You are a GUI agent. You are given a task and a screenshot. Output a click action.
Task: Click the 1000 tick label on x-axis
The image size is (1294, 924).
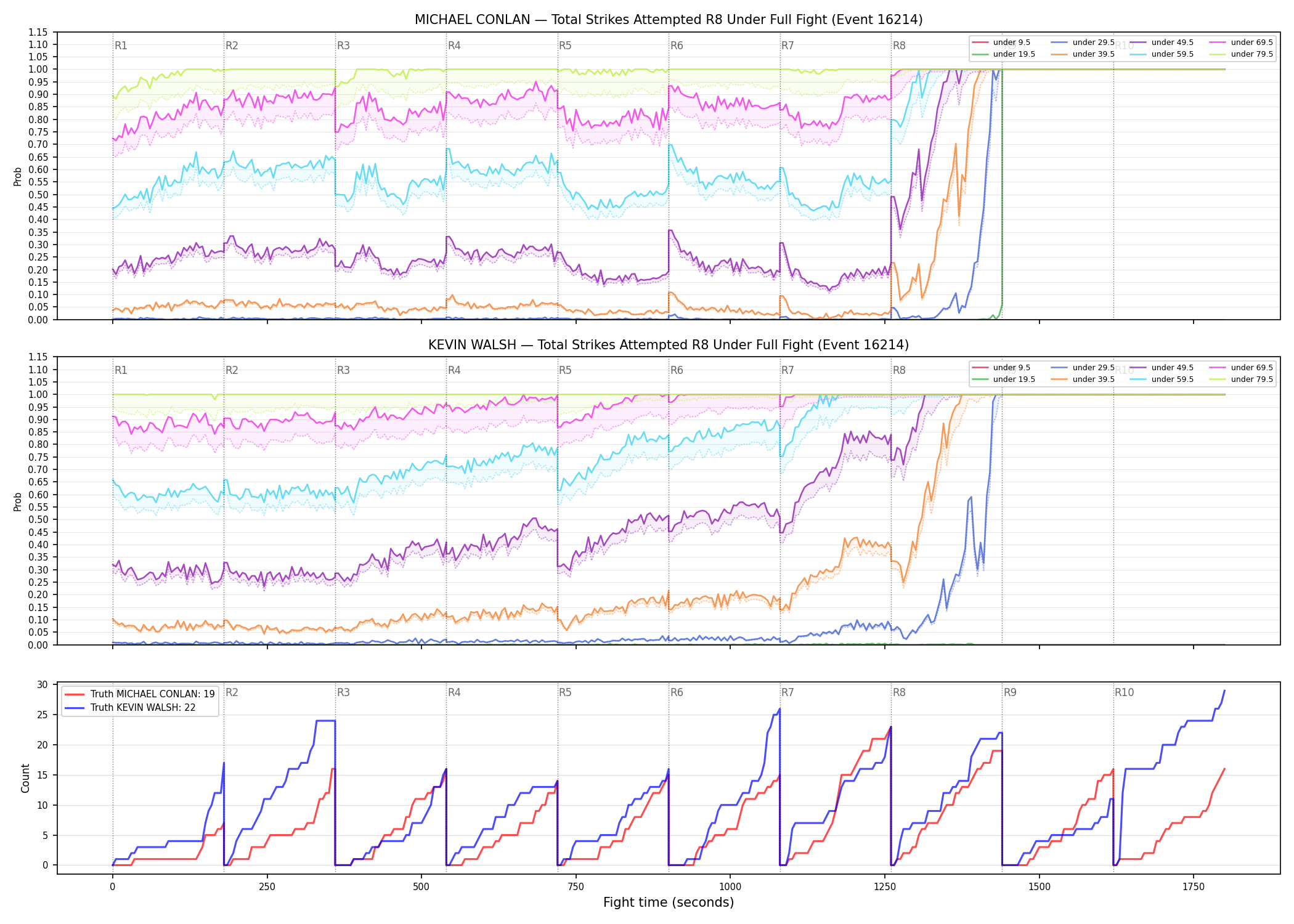point(730,887)
